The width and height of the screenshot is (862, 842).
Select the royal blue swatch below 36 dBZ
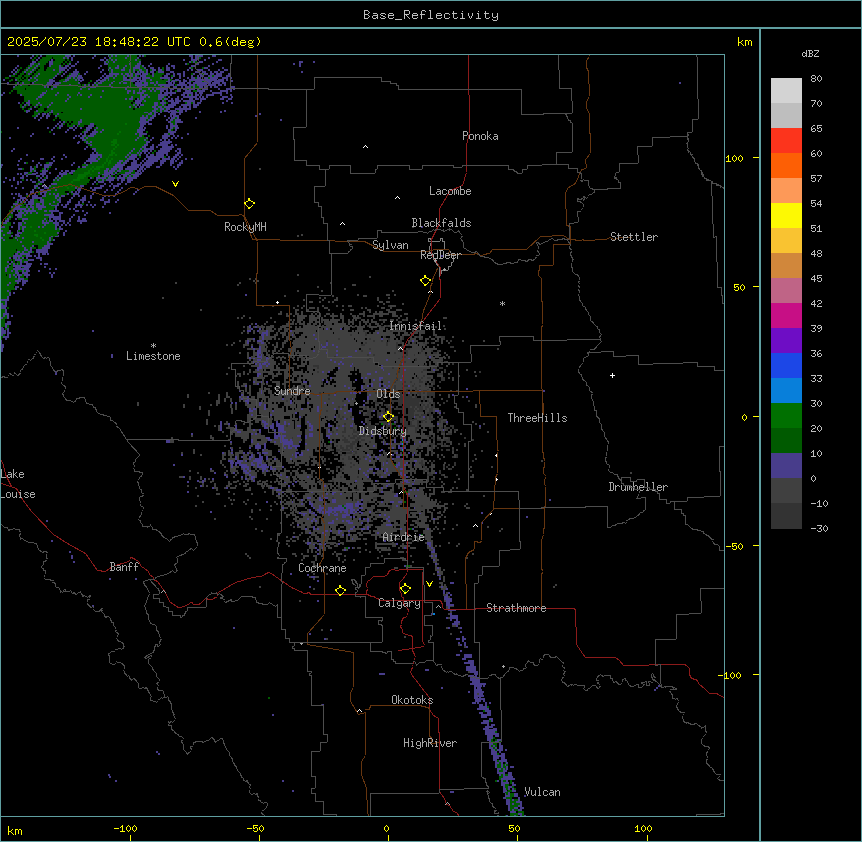pyautogui.click(x=786, y=365)
